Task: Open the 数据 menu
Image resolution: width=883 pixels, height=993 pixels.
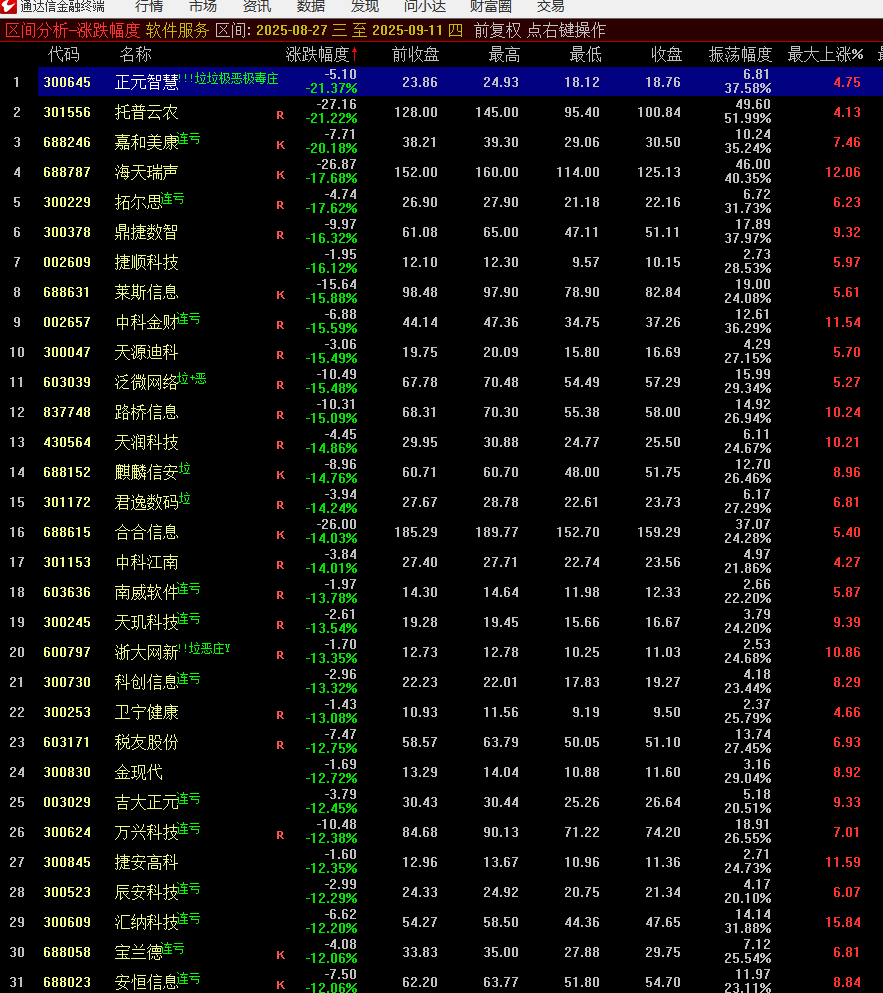Action: tap(310, 6)
